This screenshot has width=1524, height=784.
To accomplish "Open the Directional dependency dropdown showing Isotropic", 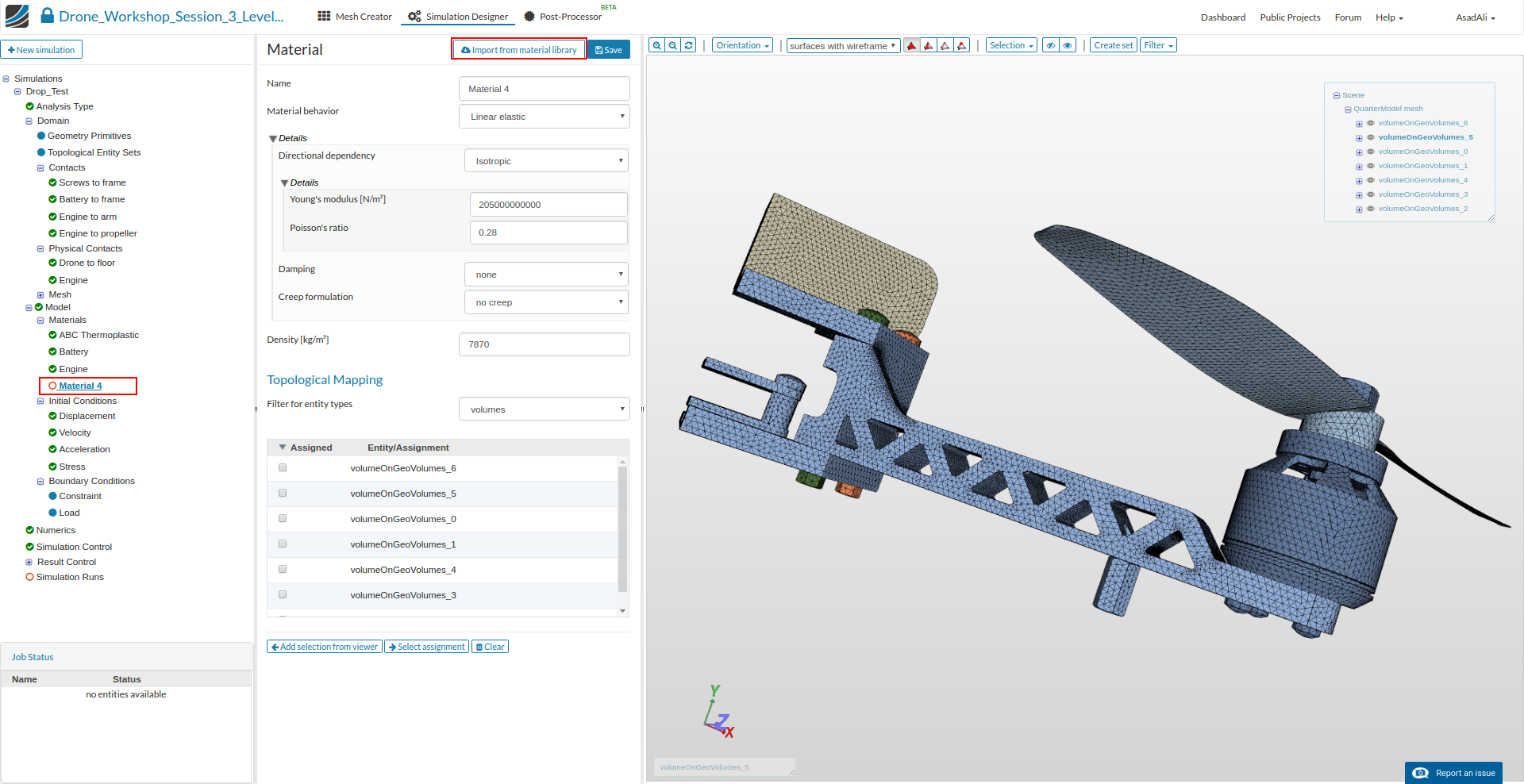I will (546, 160).
